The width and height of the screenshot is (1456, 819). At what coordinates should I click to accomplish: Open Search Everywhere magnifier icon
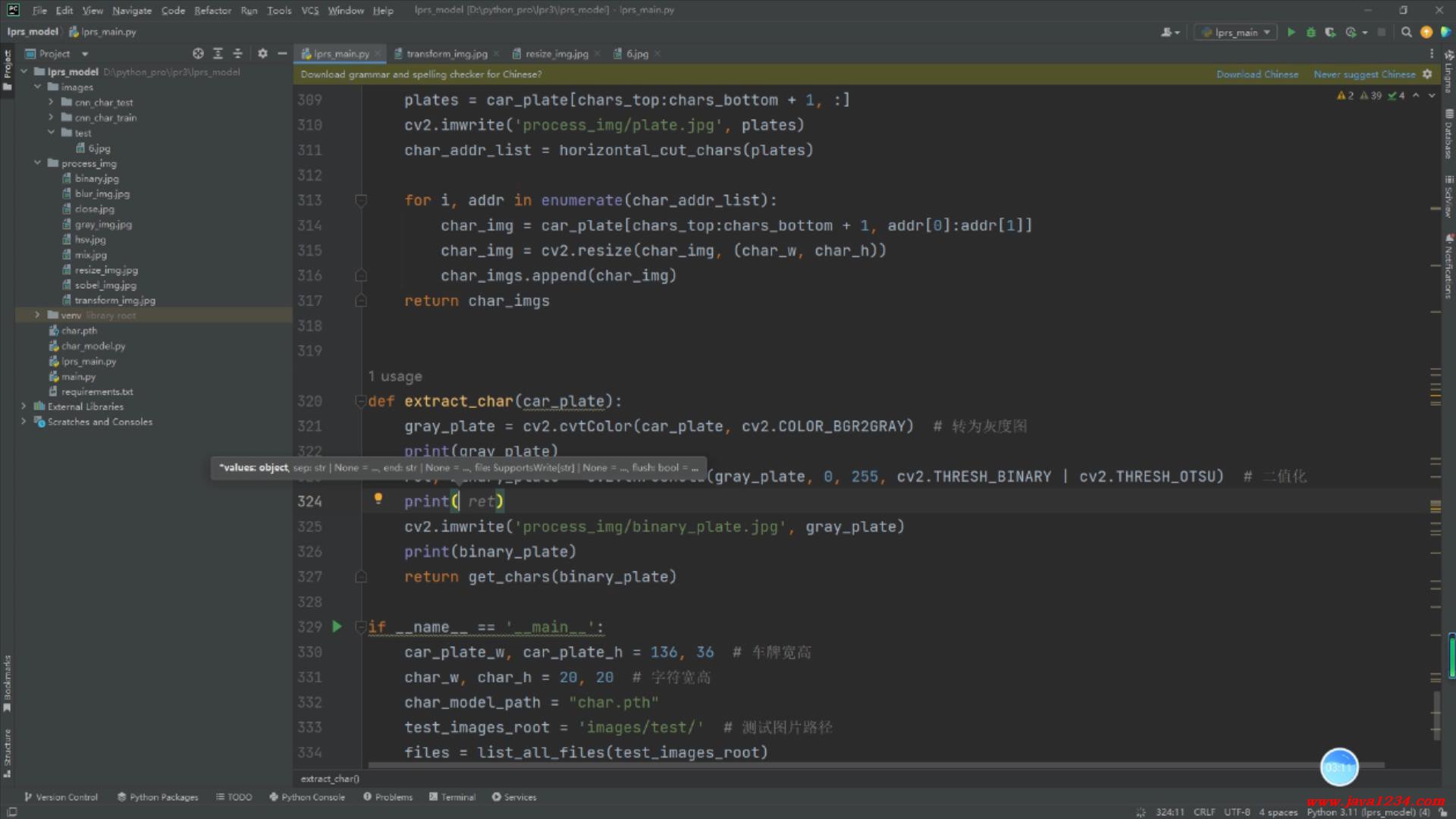(1406, 32)
